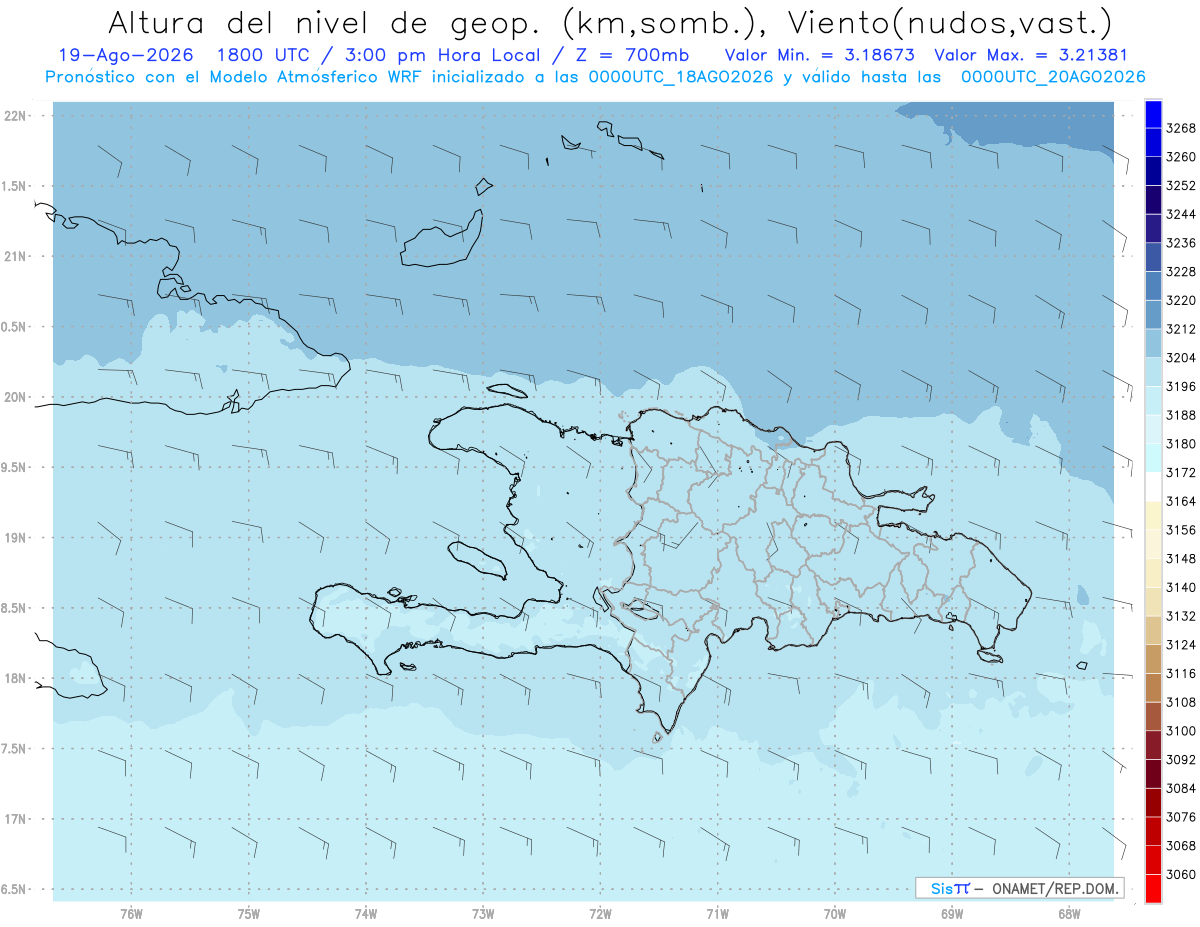Click the '9.5N' latitude label
Screen dimensions: 1200x927
click(x=15, y=467)
